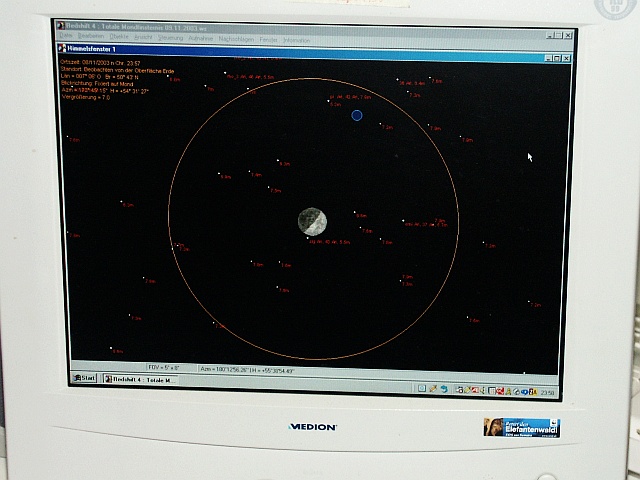
Task: Open the Steuerung menu
Action: coord(171,38)
